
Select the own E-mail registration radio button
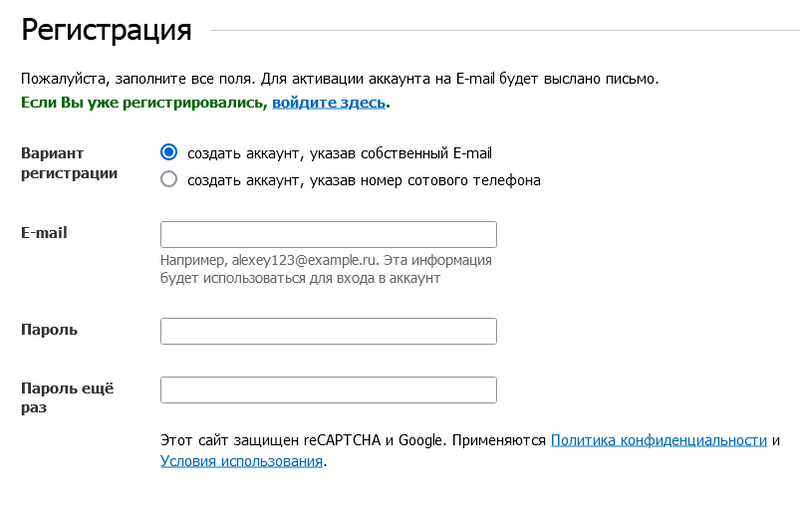point(169,153)
